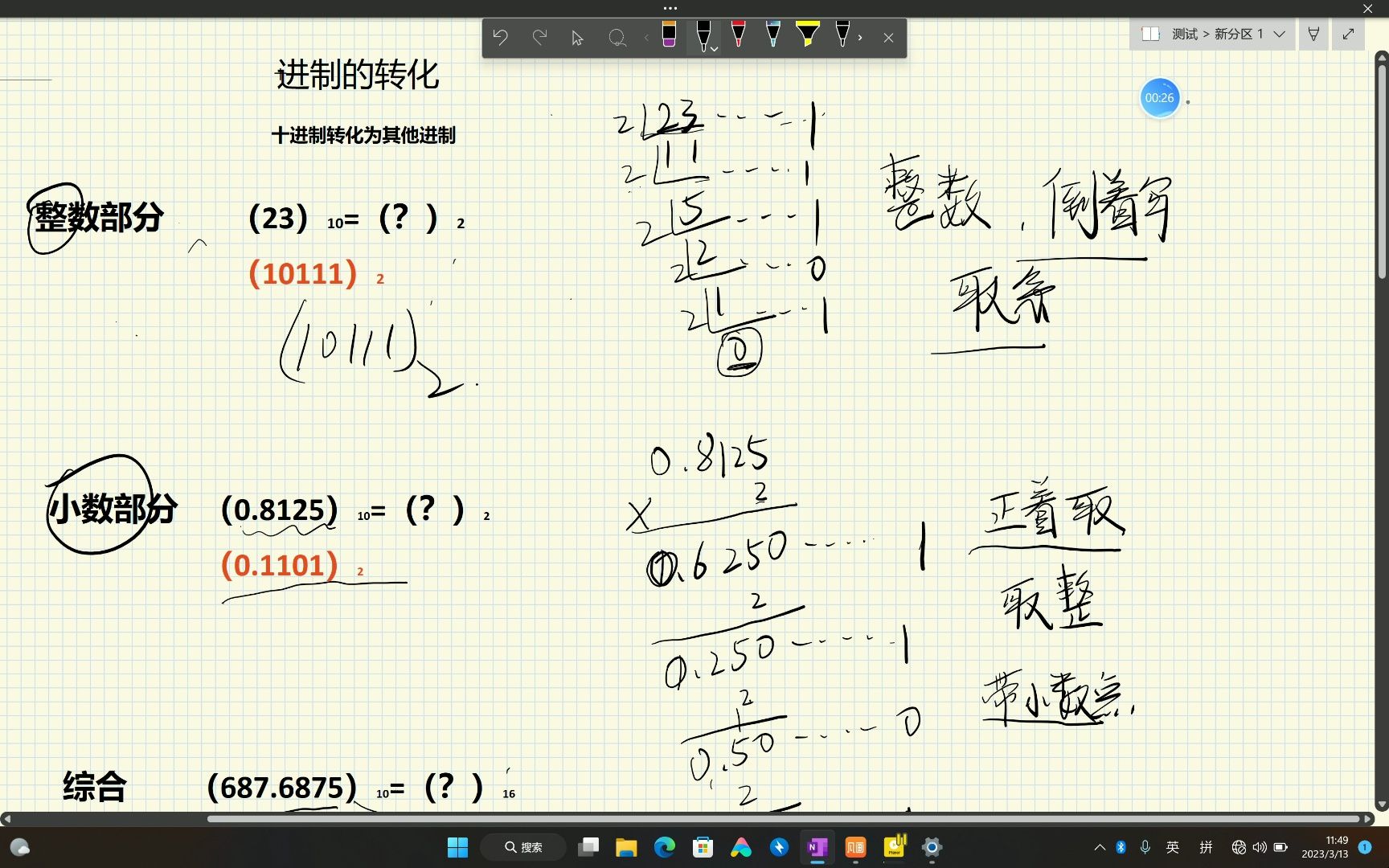This screenshot has height=868, width=1389.
Task: Open the black pen thickness dropdown
Action: 713,50
